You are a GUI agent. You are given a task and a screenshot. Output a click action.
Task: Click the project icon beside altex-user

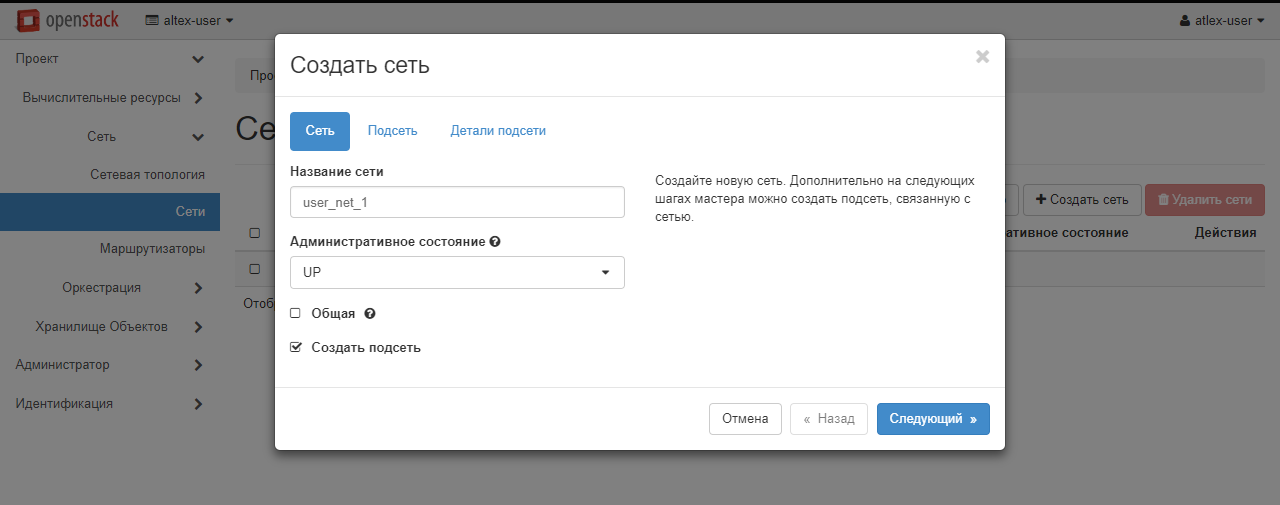[152, 20]
